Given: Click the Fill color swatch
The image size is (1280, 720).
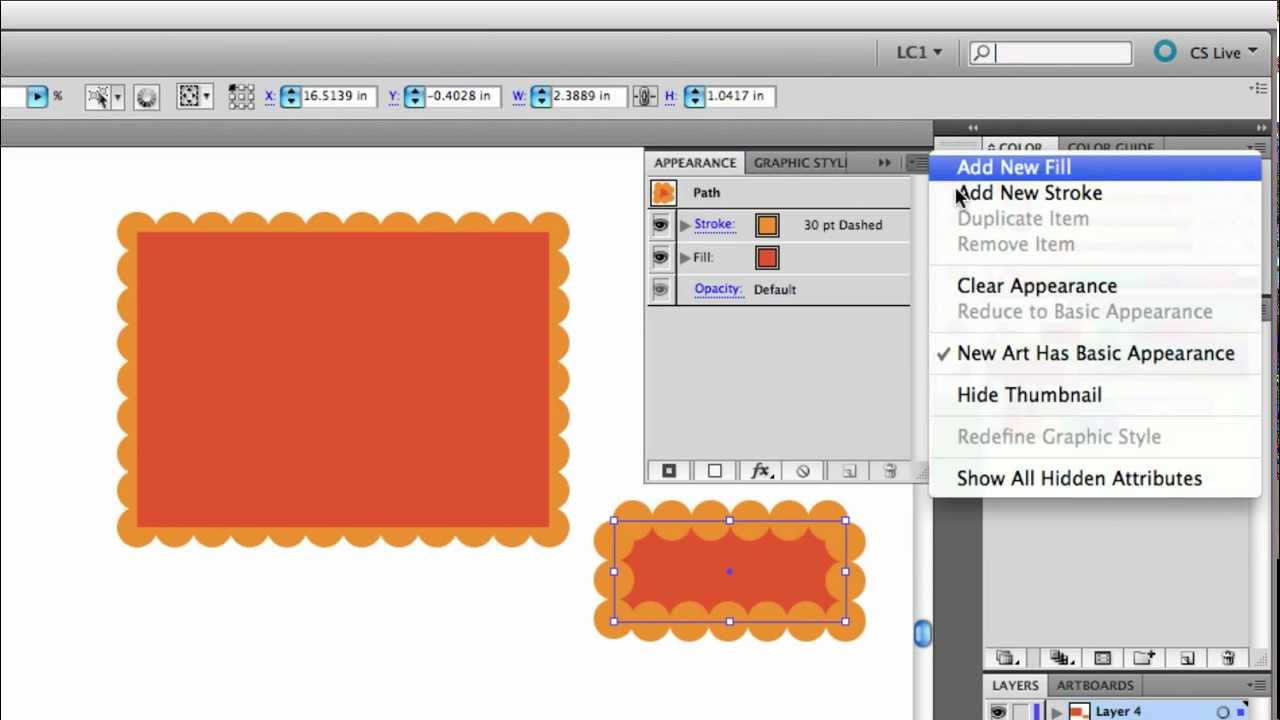Looking at the screenshot, I should coord(766,257).
